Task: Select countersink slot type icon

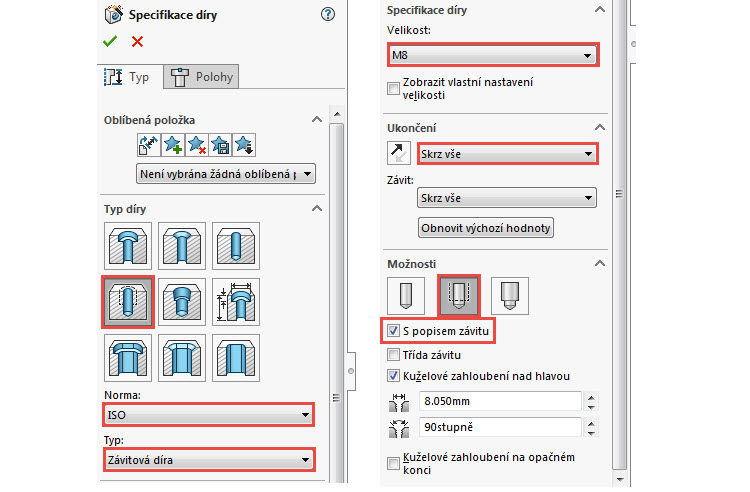Action: [182, 358]
